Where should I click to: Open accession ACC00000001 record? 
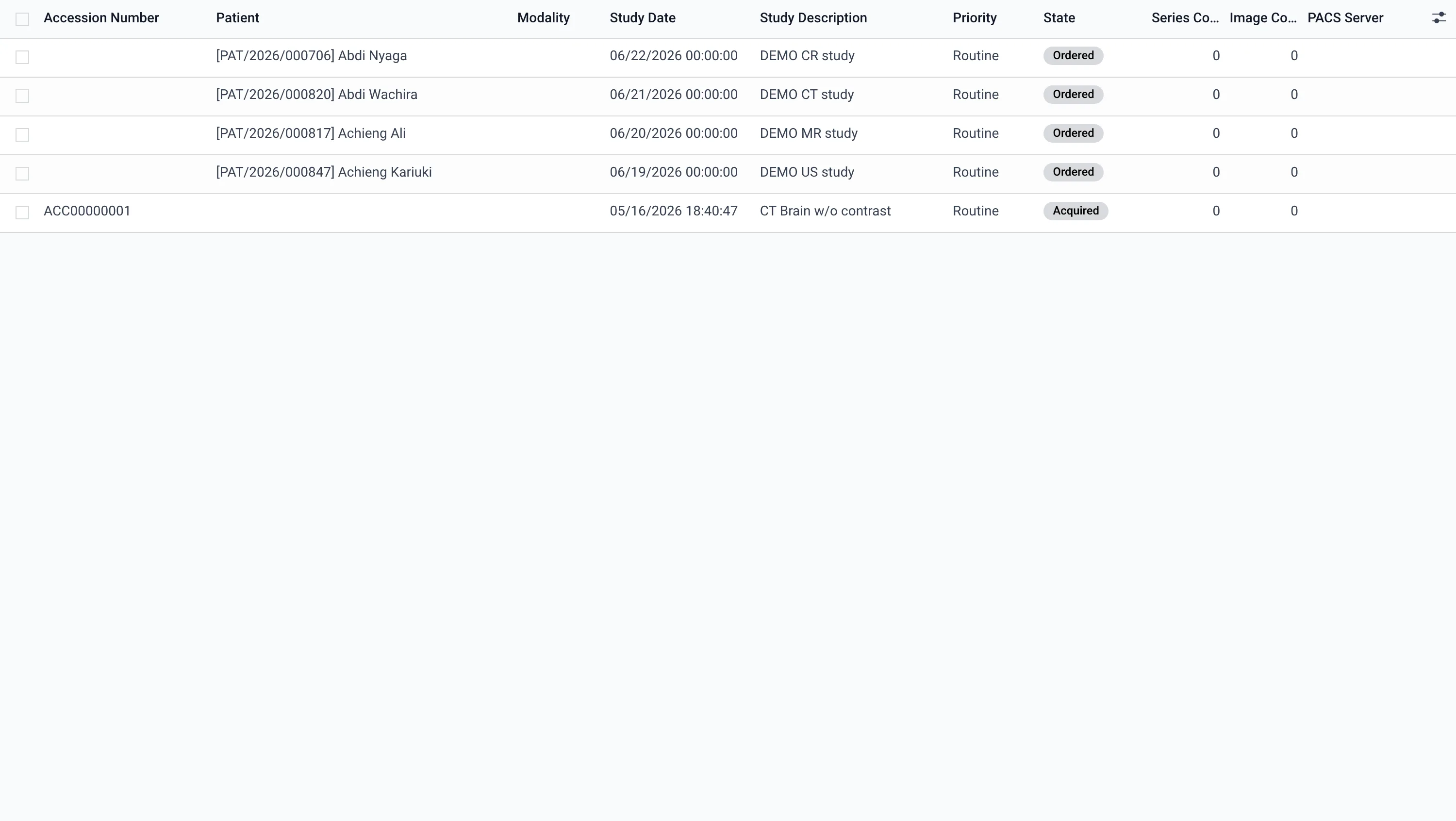coord(87,212)
